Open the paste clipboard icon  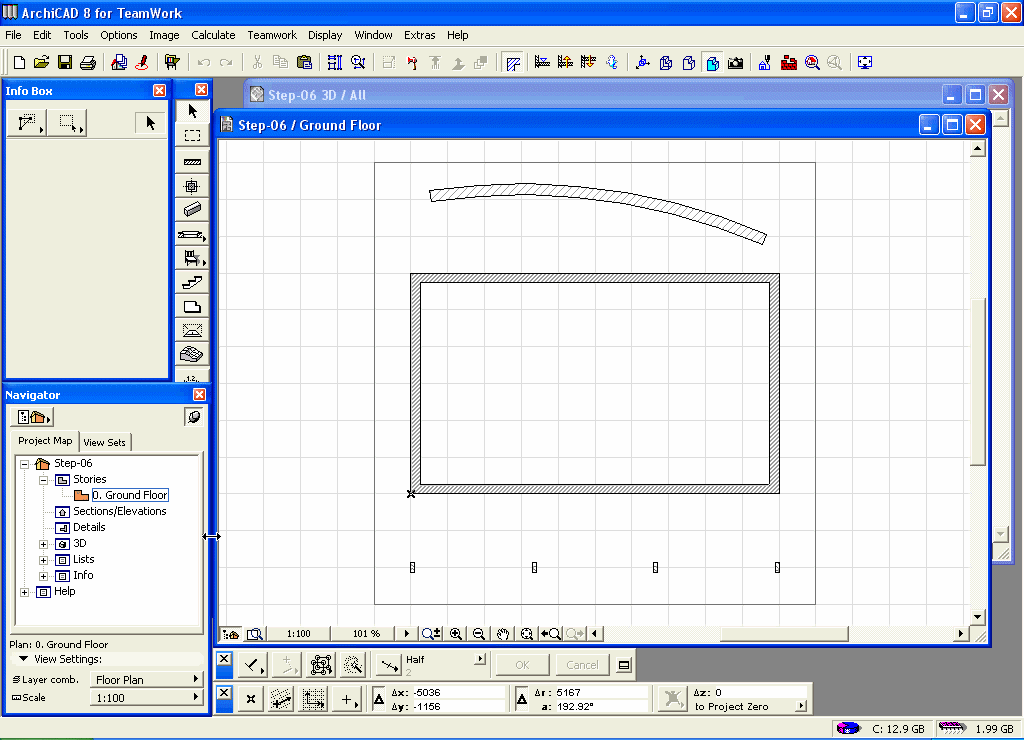pos(304,62)
